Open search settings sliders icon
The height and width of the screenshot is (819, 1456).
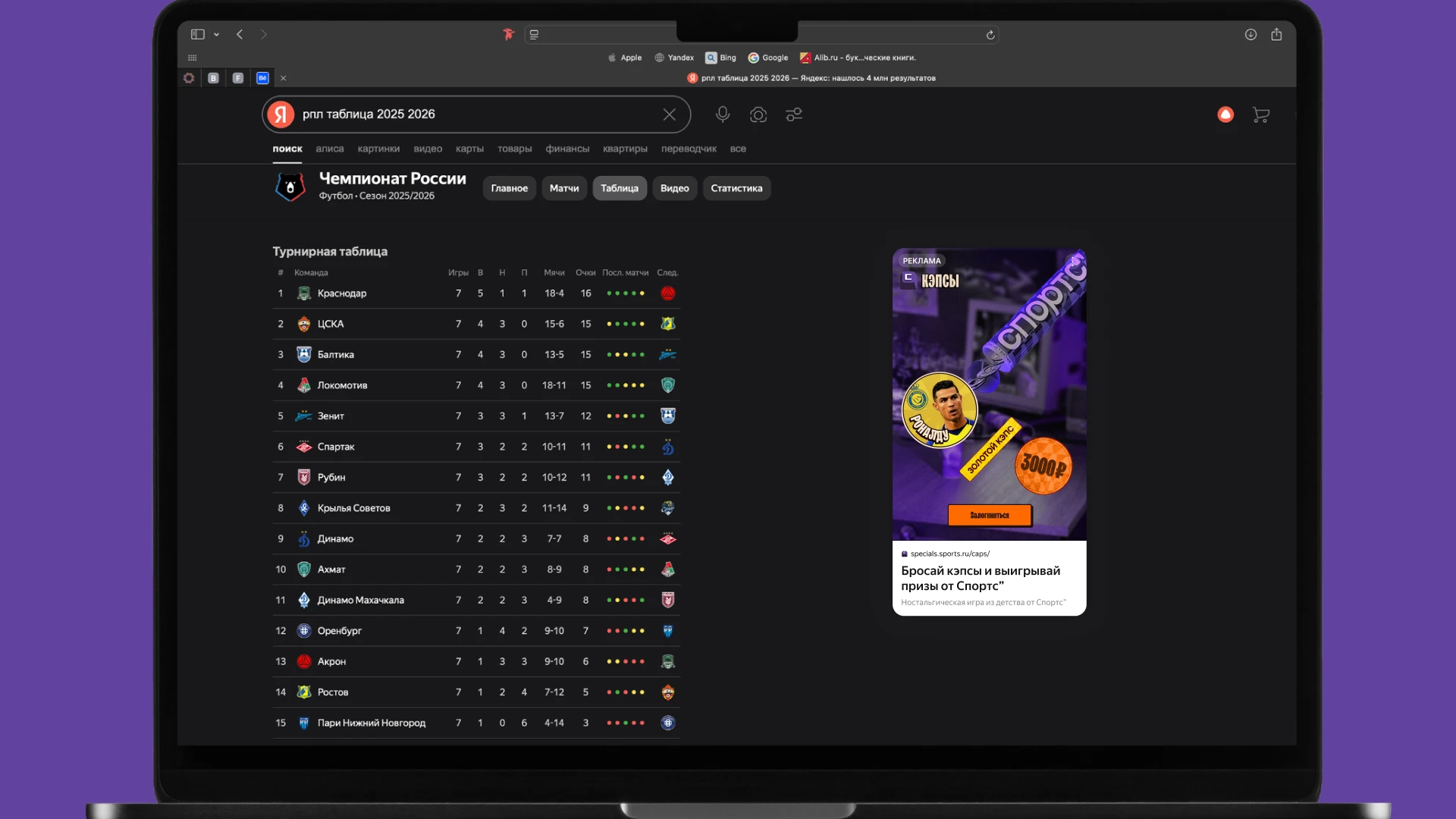(794, 115)
